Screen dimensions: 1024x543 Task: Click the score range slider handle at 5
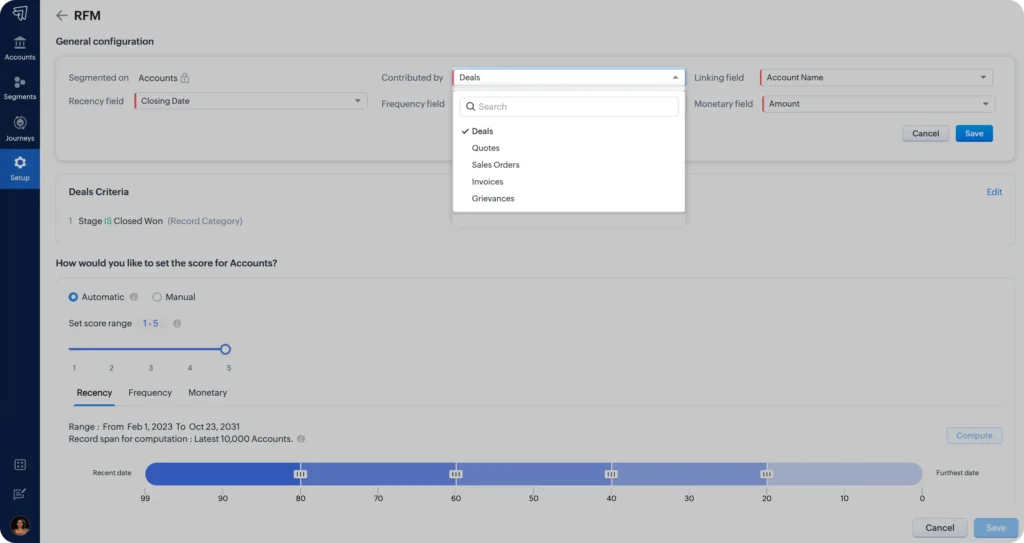tap(225, 350)
